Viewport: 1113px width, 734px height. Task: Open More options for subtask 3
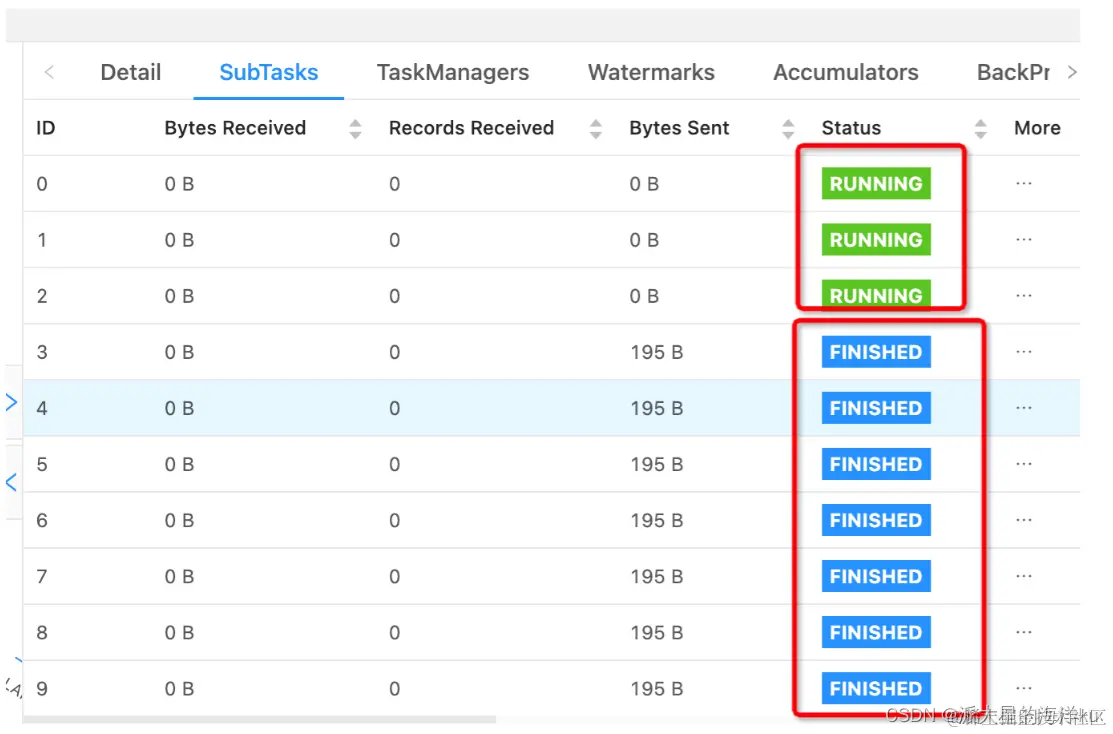[1024, 352]
